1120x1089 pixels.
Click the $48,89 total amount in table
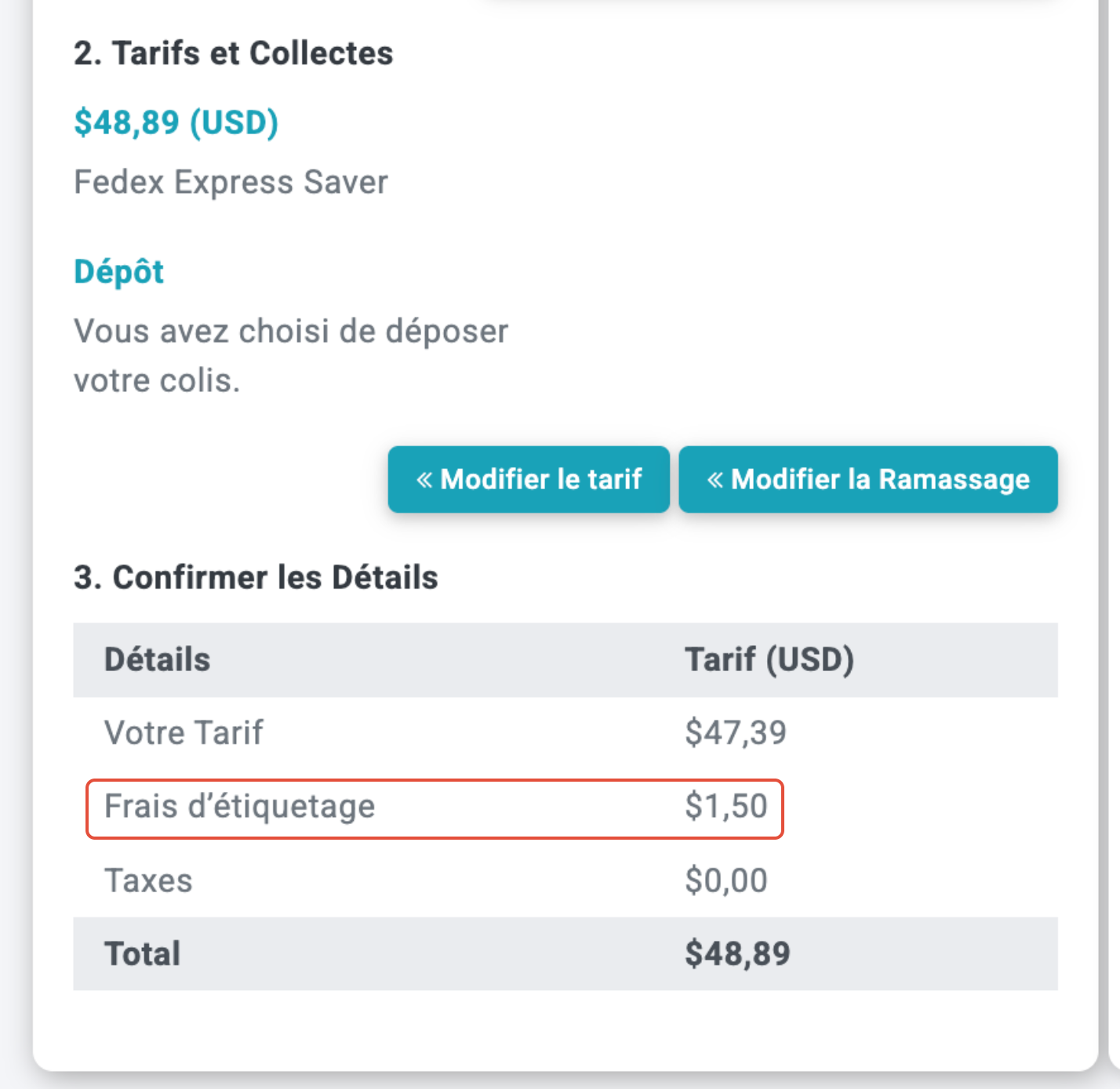click(737, 954)
